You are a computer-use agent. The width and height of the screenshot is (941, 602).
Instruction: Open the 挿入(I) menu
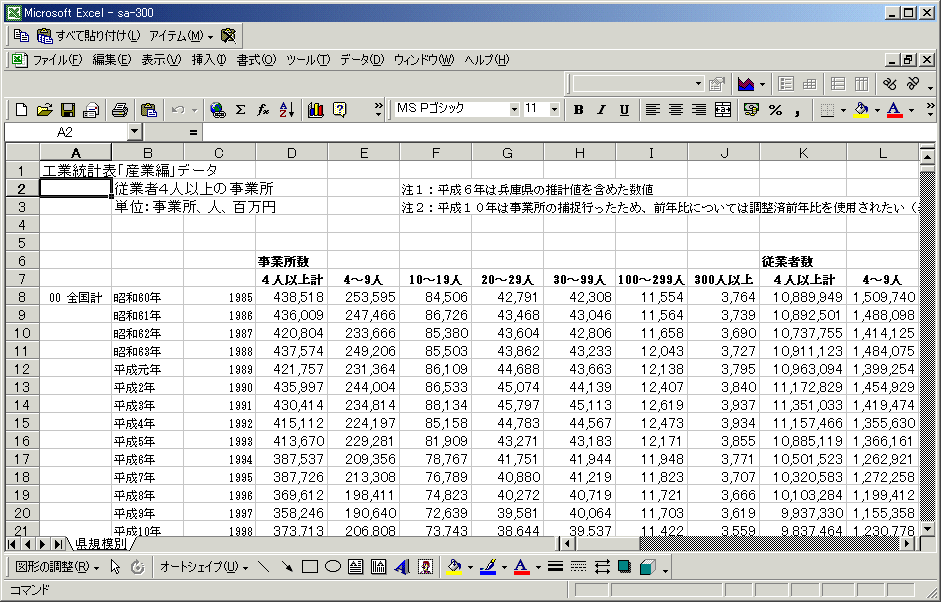point(209,59)
